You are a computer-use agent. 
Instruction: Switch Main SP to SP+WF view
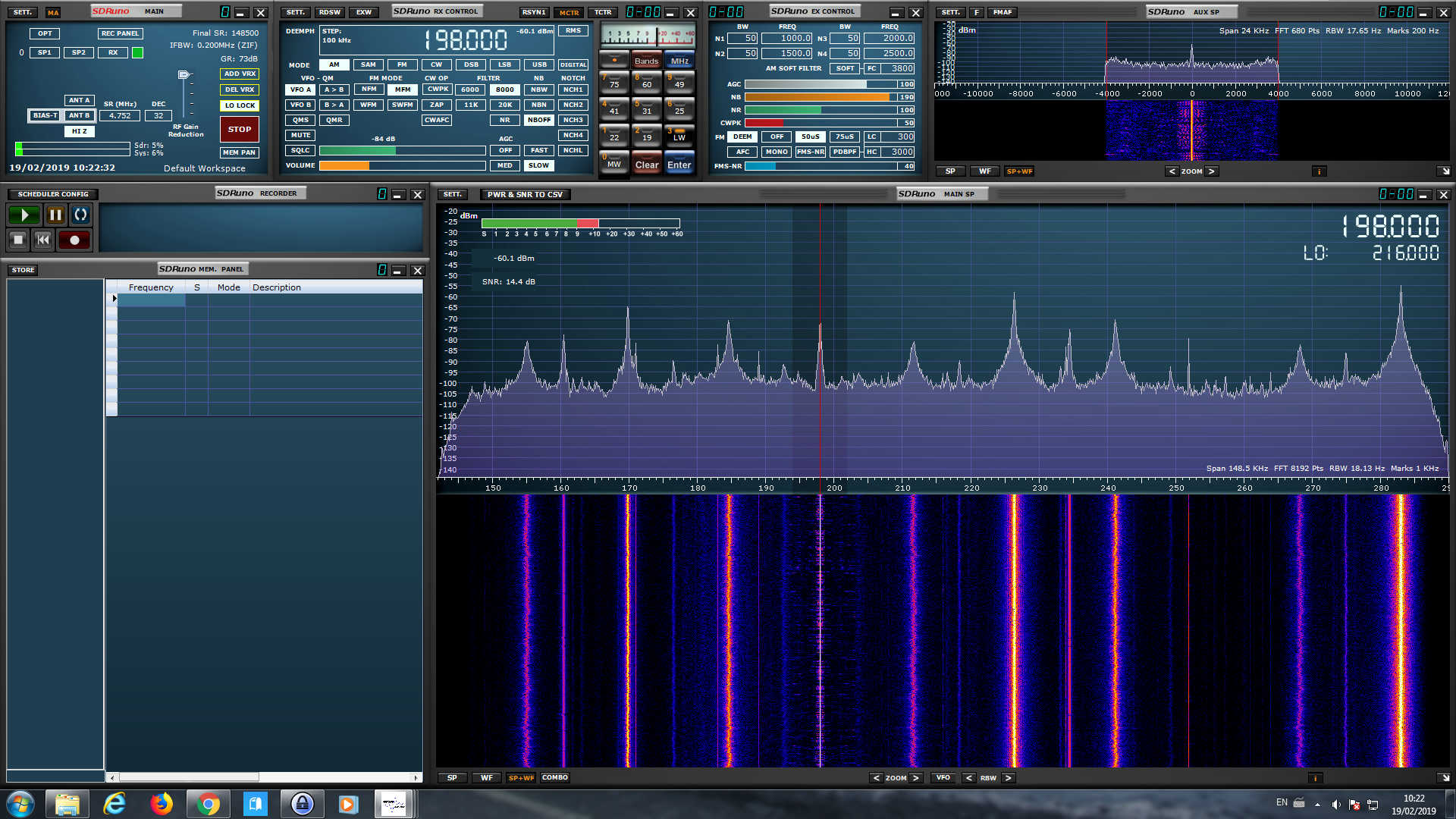coord(521,778)
